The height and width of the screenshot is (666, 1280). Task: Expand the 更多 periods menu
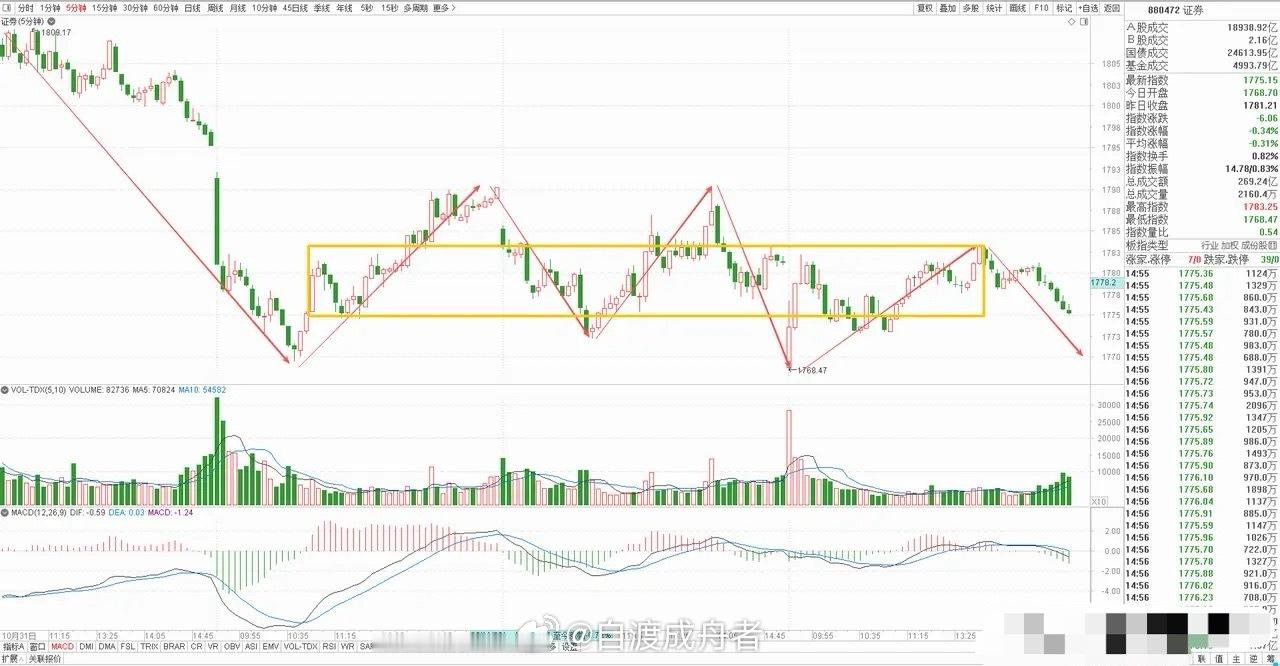point(444,8)
